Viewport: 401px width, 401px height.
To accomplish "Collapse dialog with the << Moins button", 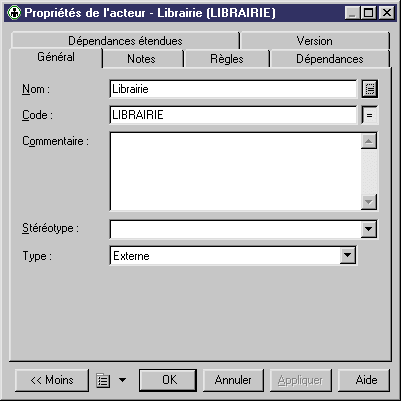I will [x=52, y=380].
